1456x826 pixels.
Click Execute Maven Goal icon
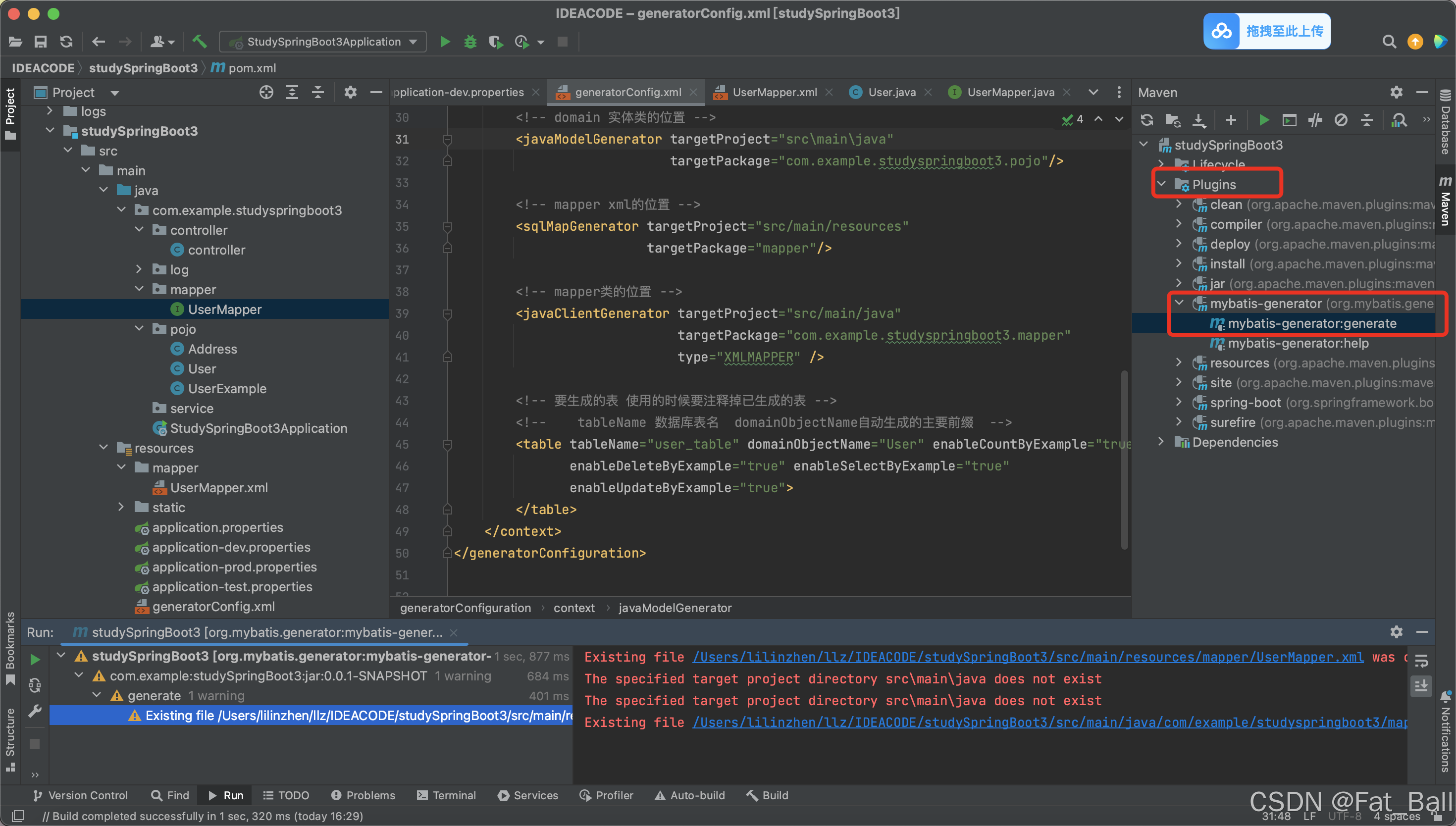[x=1289, y=120]
